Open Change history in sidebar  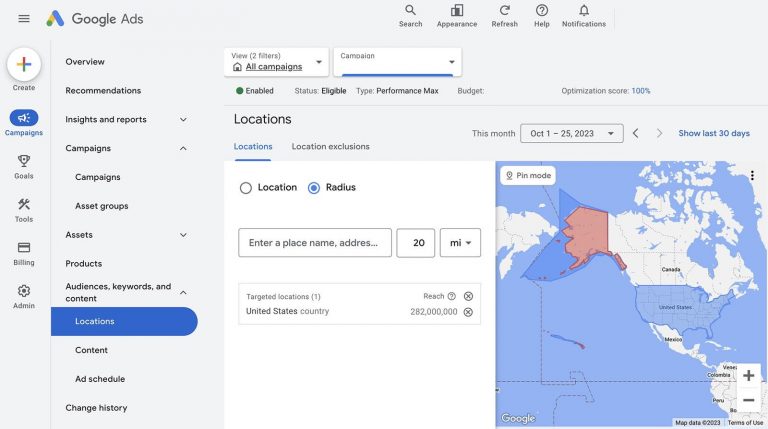(96, 408)
